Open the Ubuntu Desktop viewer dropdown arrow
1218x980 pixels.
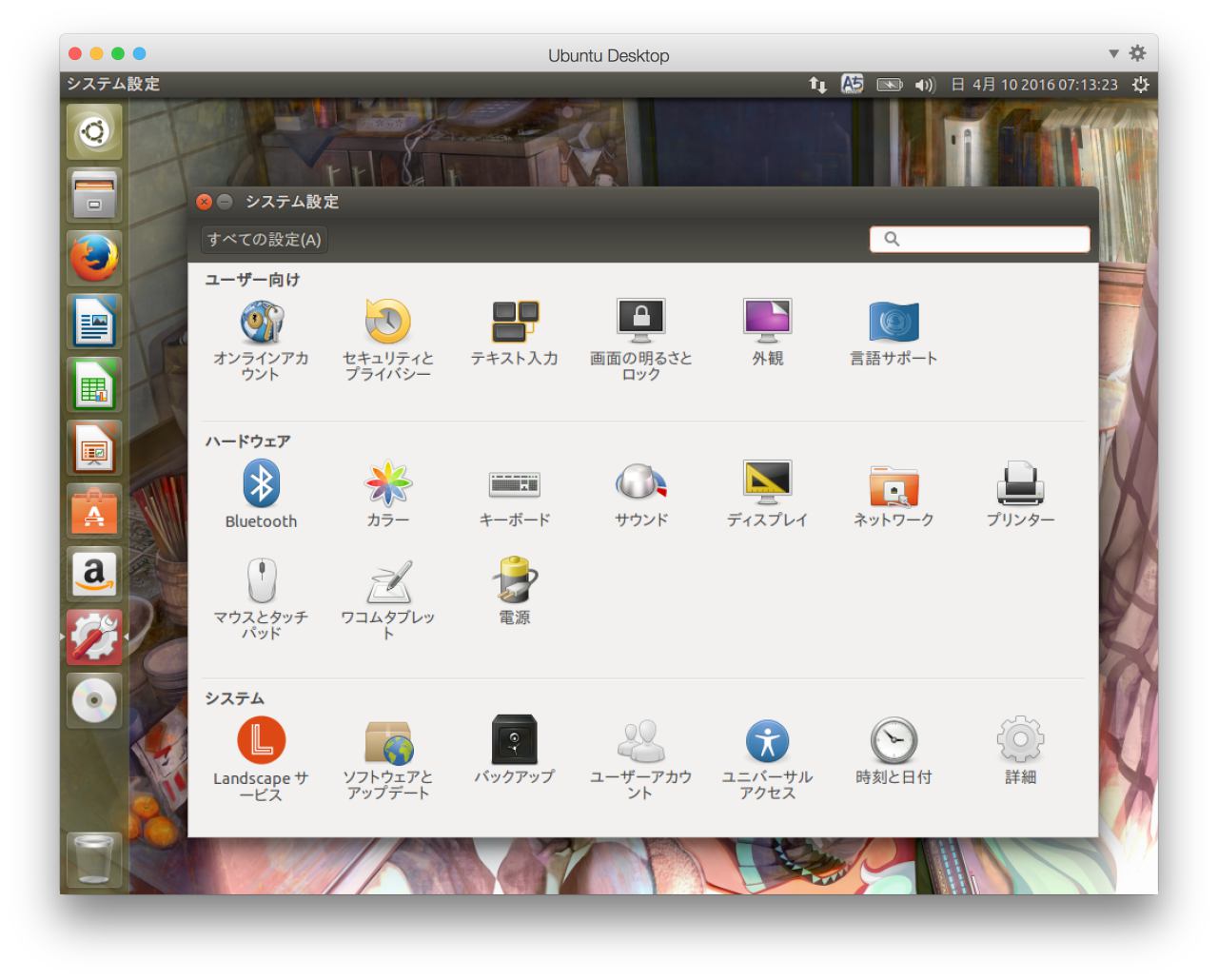(1113, 54)
